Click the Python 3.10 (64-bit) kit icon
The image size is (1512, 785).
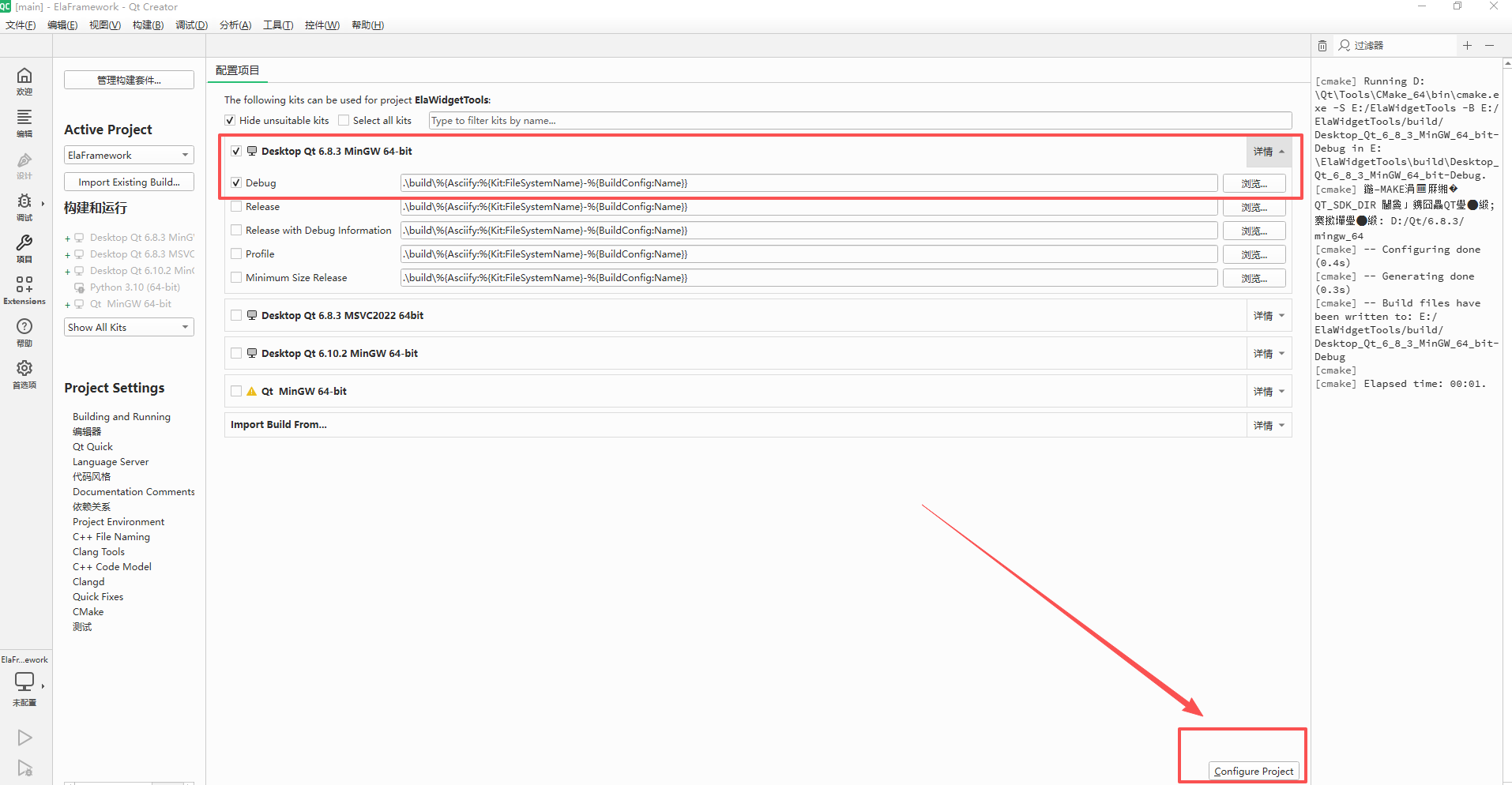(x=79, y=287)
